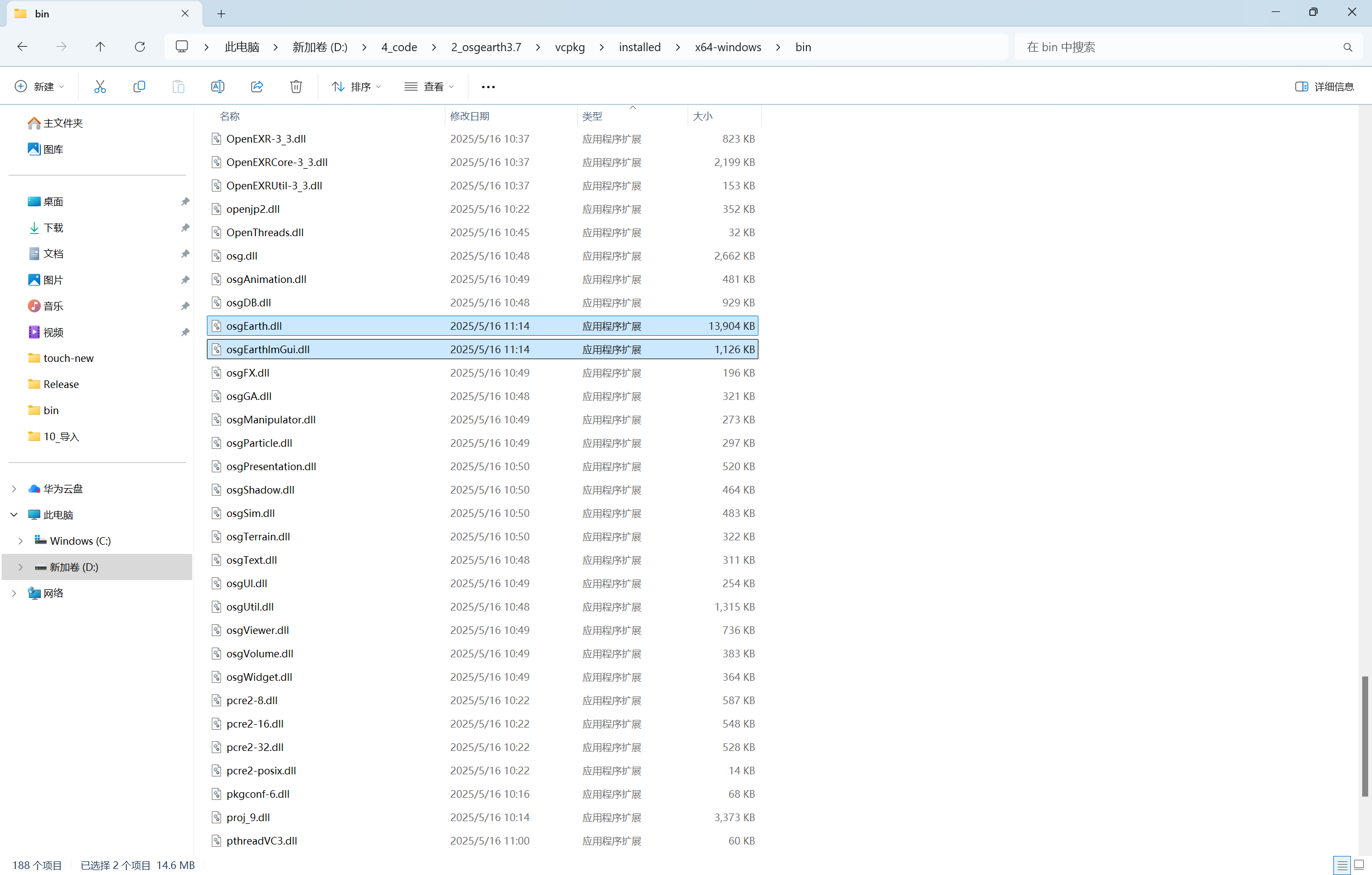Open the 排序 sorting dropdown
The image size is (1372, 875).
[x=356, y=86]
